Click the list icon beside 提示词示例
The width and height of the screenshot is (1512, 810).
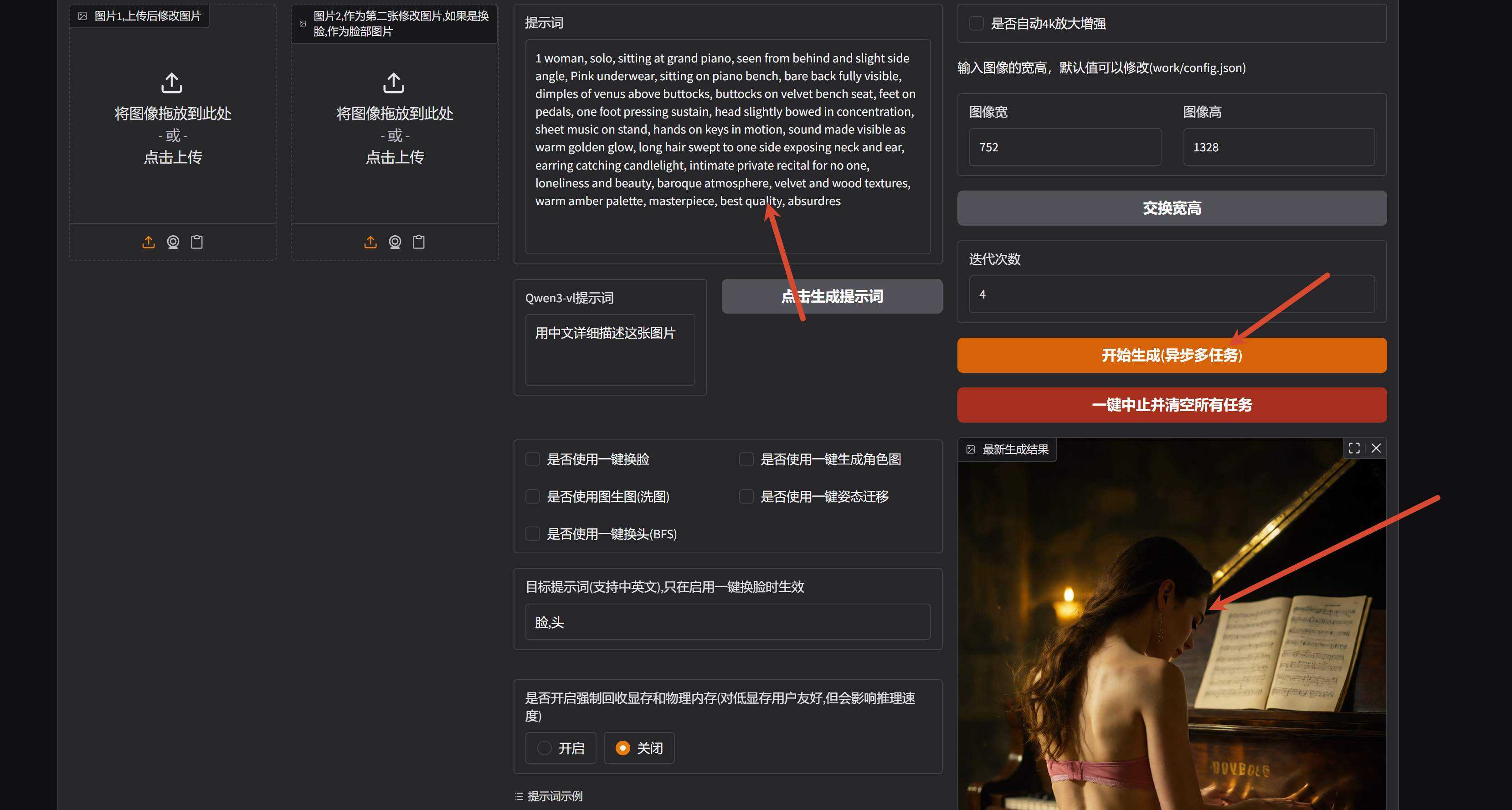click(x=519, y=796)
